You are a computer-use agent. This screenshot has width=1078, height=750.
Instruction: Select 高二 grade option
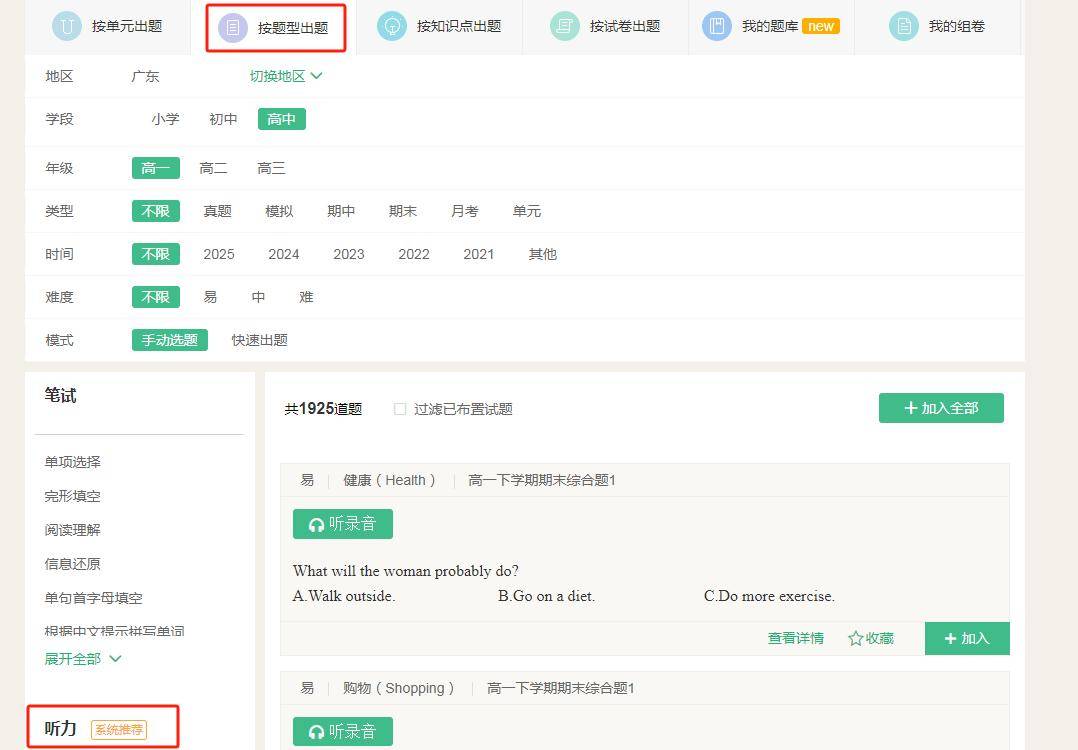coord(213,168)
